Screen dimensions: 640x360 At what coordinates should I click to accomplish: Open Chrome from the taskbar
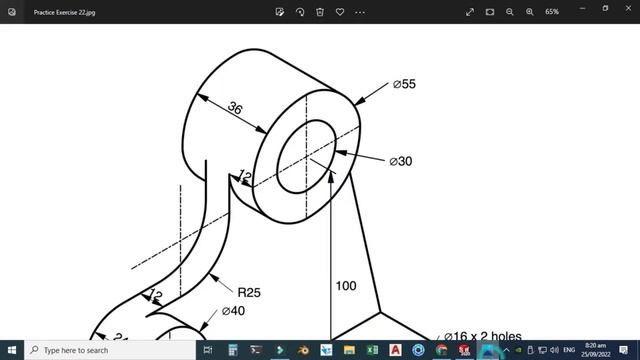point(441,350)
